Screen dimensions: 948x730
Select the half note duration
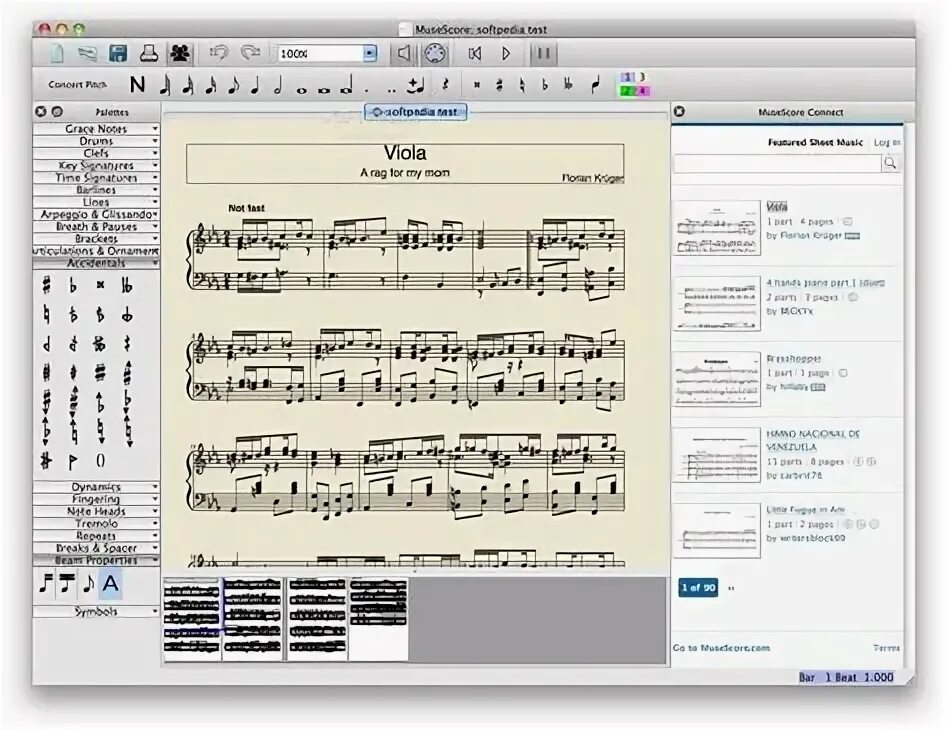pyautogui.click(x=278, y=86)
